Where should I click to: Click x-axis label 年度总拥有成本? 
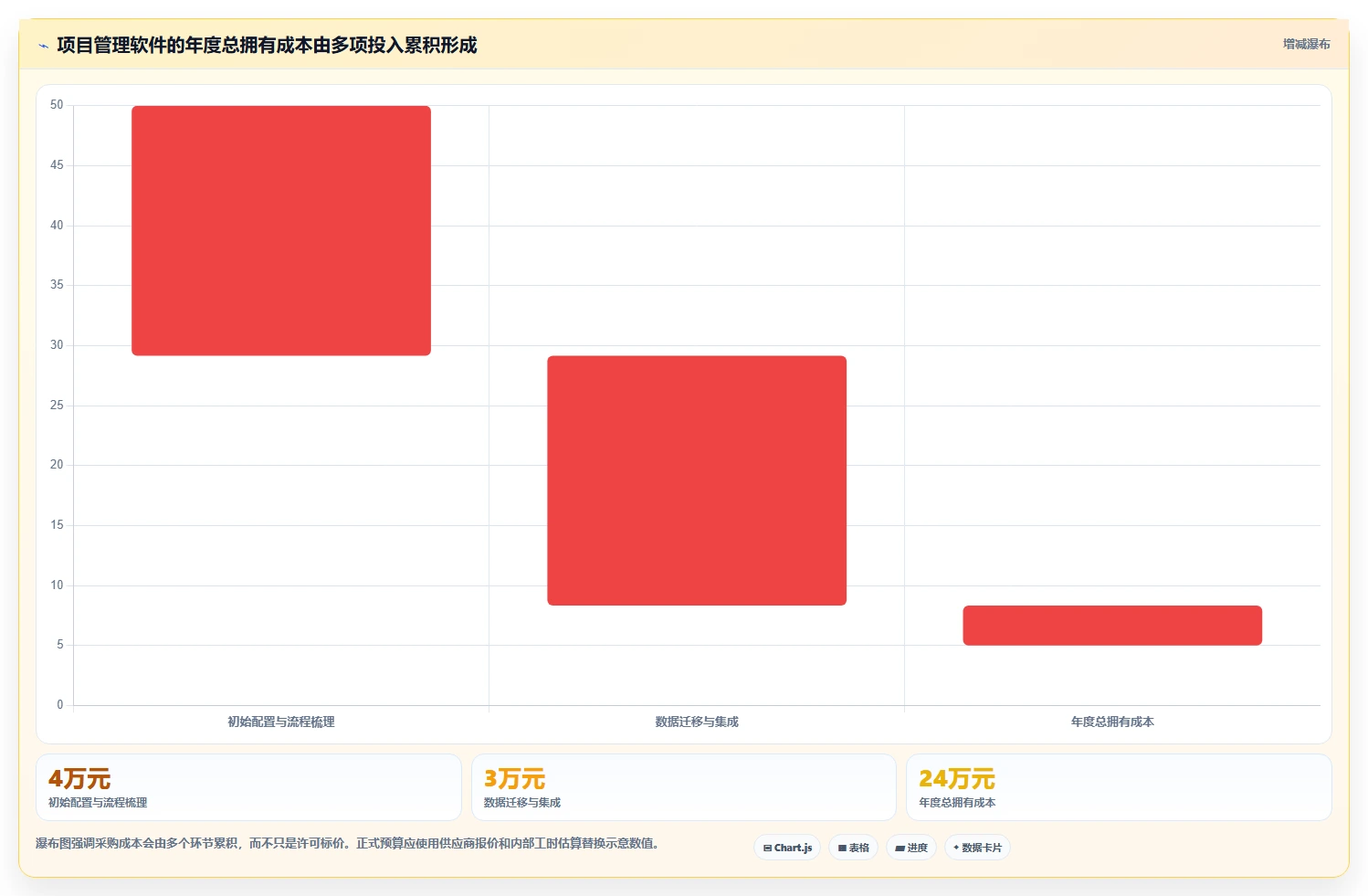pyautogui.click(x=1112, y=722)
